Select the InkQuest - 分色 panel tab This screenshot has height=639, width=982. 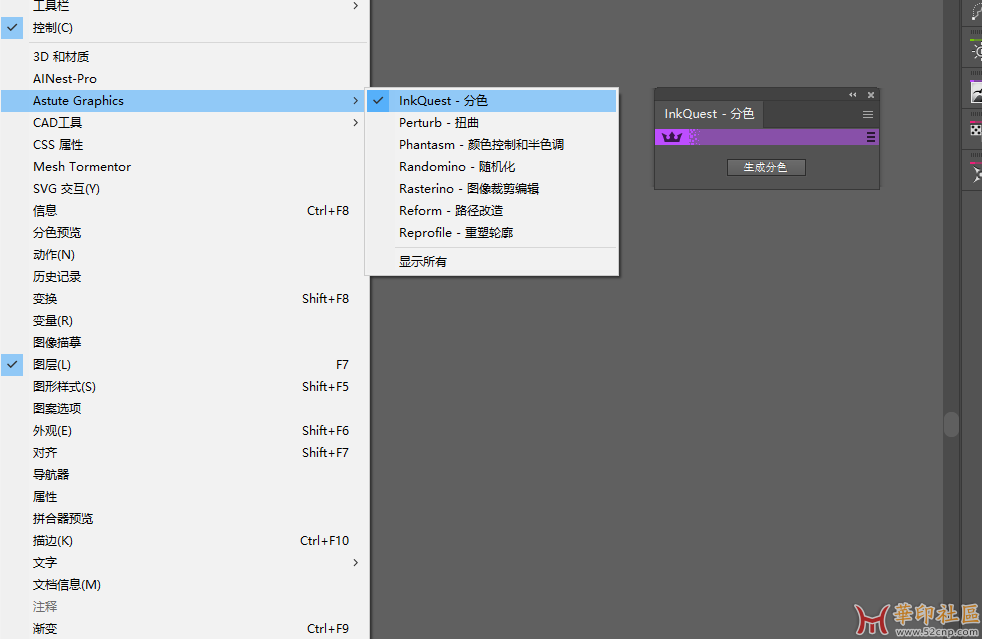coord(709,114)
